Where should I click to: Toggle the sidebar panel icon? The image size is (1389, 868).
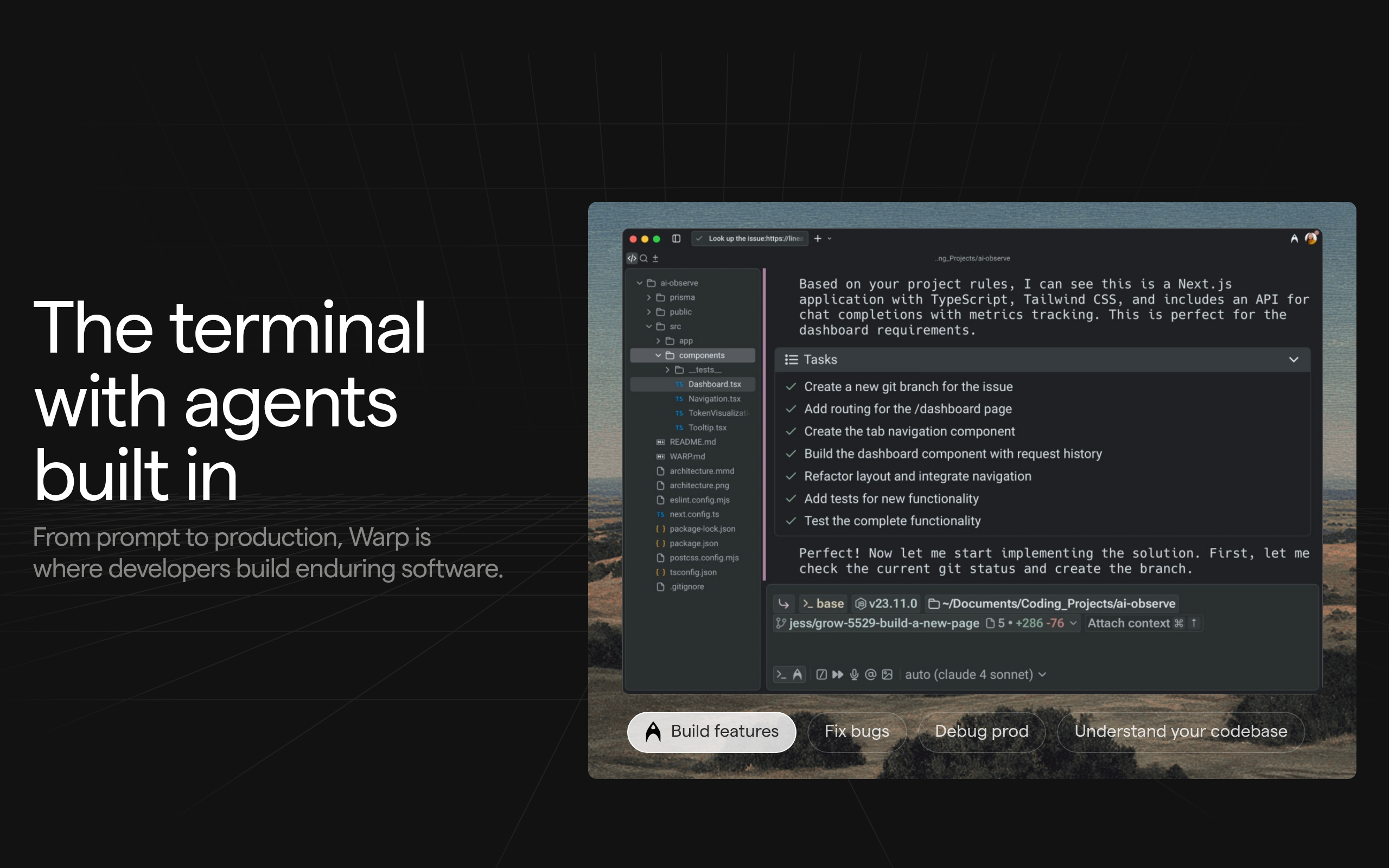pyautogui.click(x=676, y=238)
